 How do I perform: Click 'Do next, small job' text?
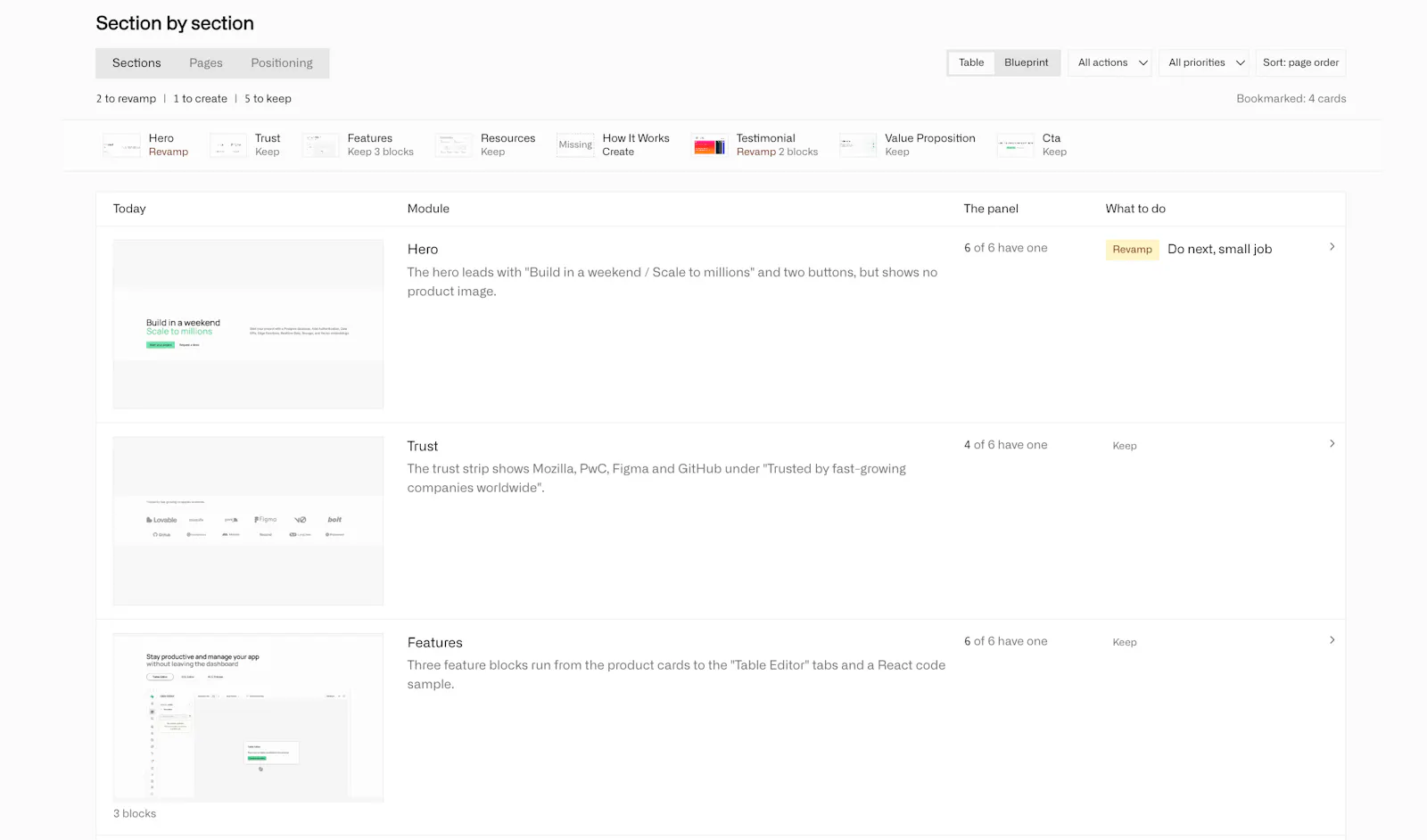(x=1219, y=250)
